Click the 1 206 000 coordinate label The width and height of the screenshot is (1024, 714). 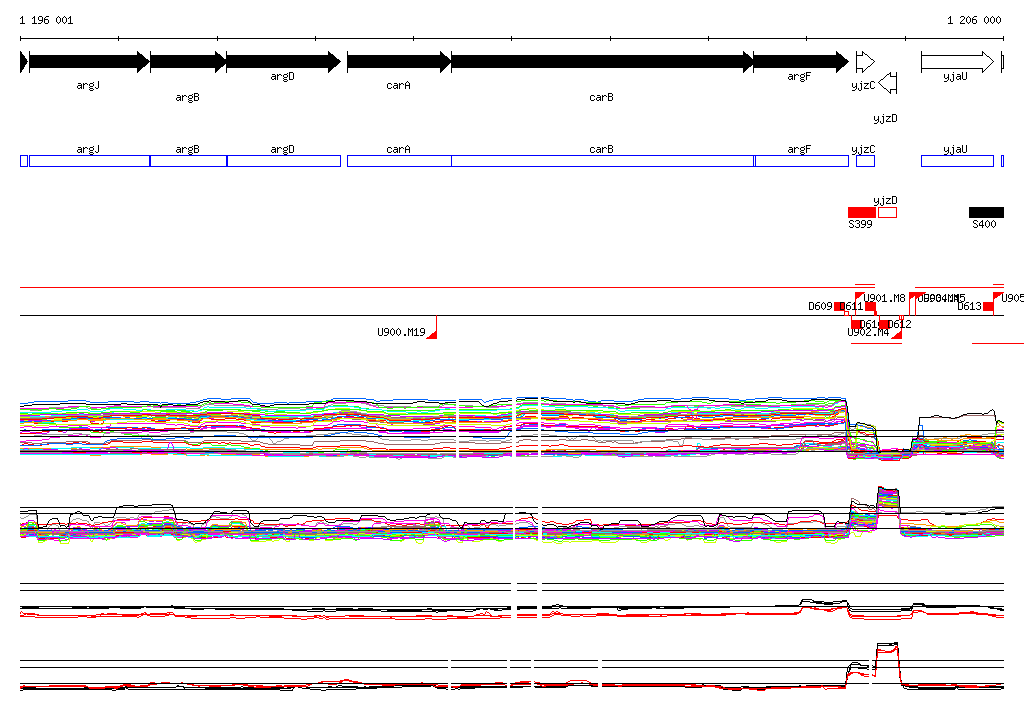[x=973, y=20]
